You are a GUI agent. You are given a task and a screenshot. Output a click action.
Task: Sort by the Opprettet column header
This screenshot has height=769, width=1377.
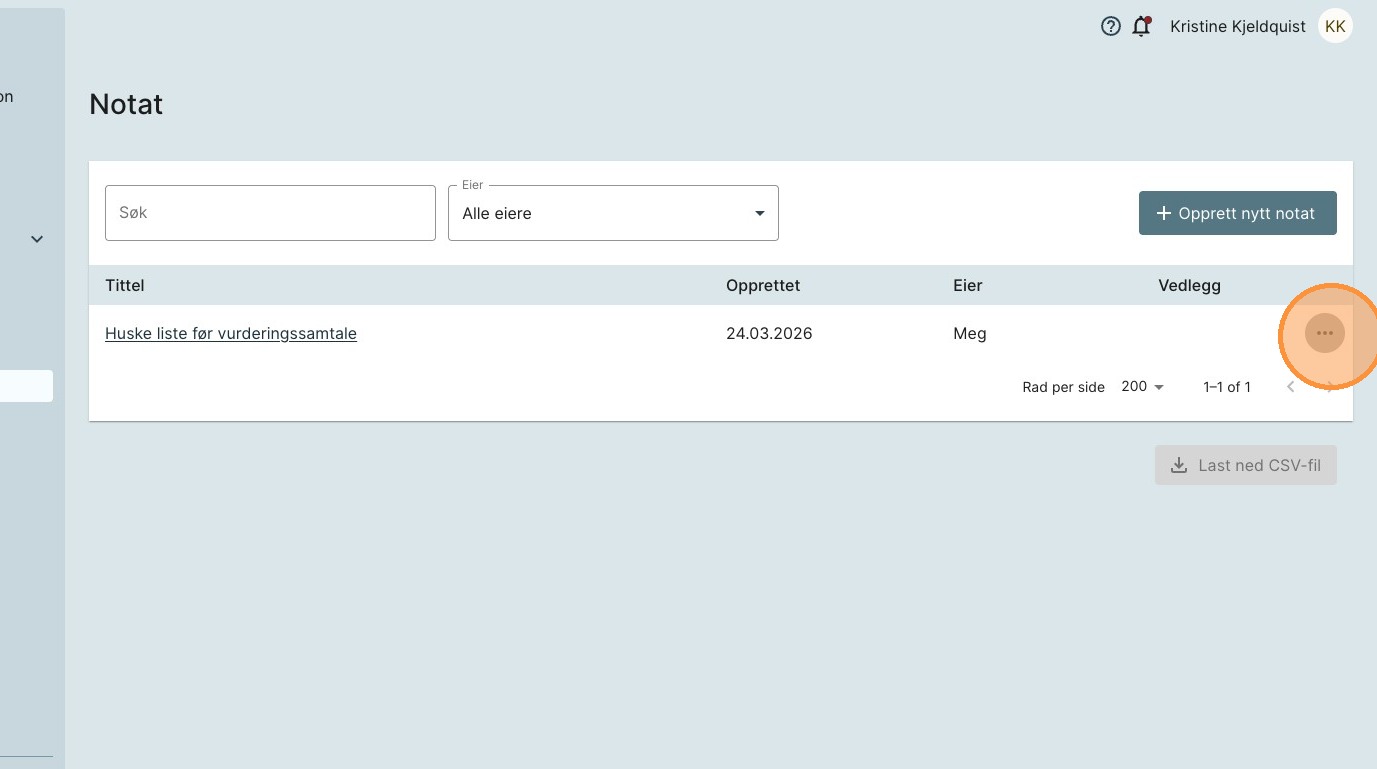762,286
